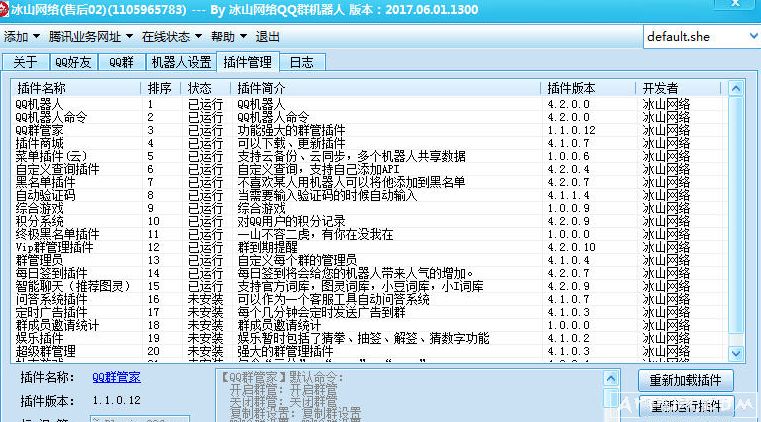This screenshot has width=761, height=422.
Task: Select the 娱乐插件 row
Action: (371, 338)
